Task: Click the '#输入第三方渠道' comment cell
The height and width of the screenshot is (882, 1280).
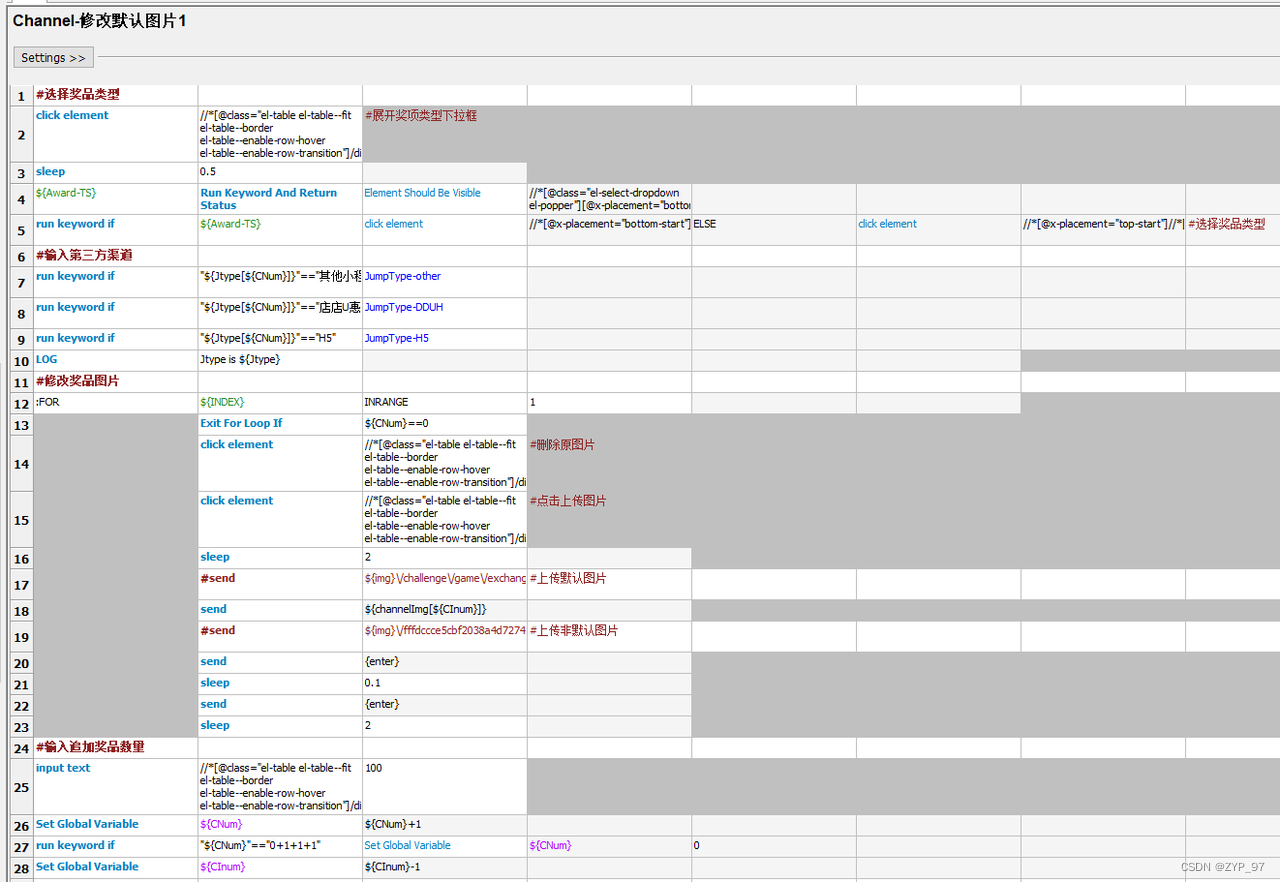Action: [x=116, y=256]
